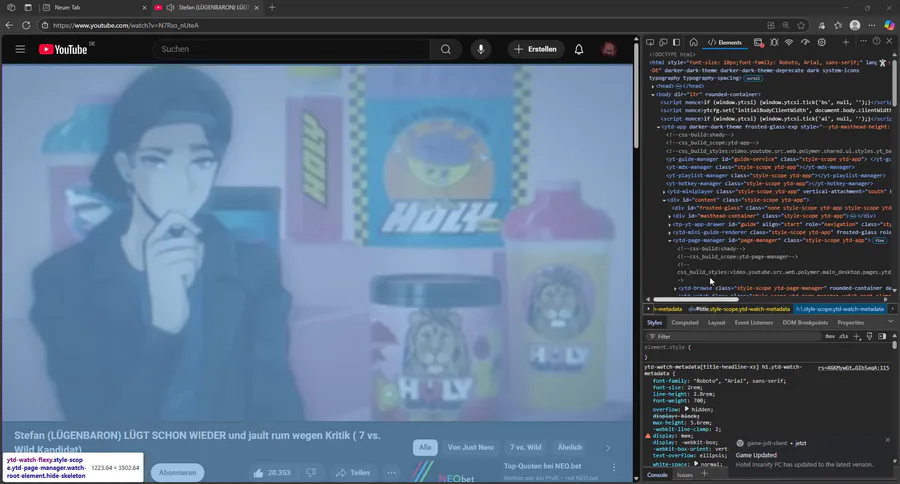Screen dimensions: 900x484
Task: Toggle the :hov element state pane
Action: [x=830, y=336]
